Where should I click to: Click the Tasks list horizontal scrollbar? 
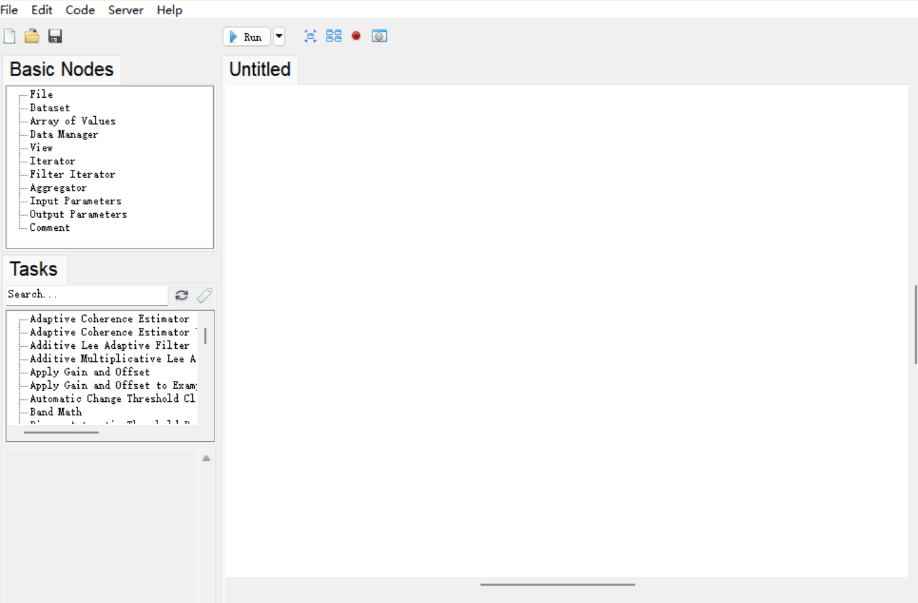[x=61, y=433]
